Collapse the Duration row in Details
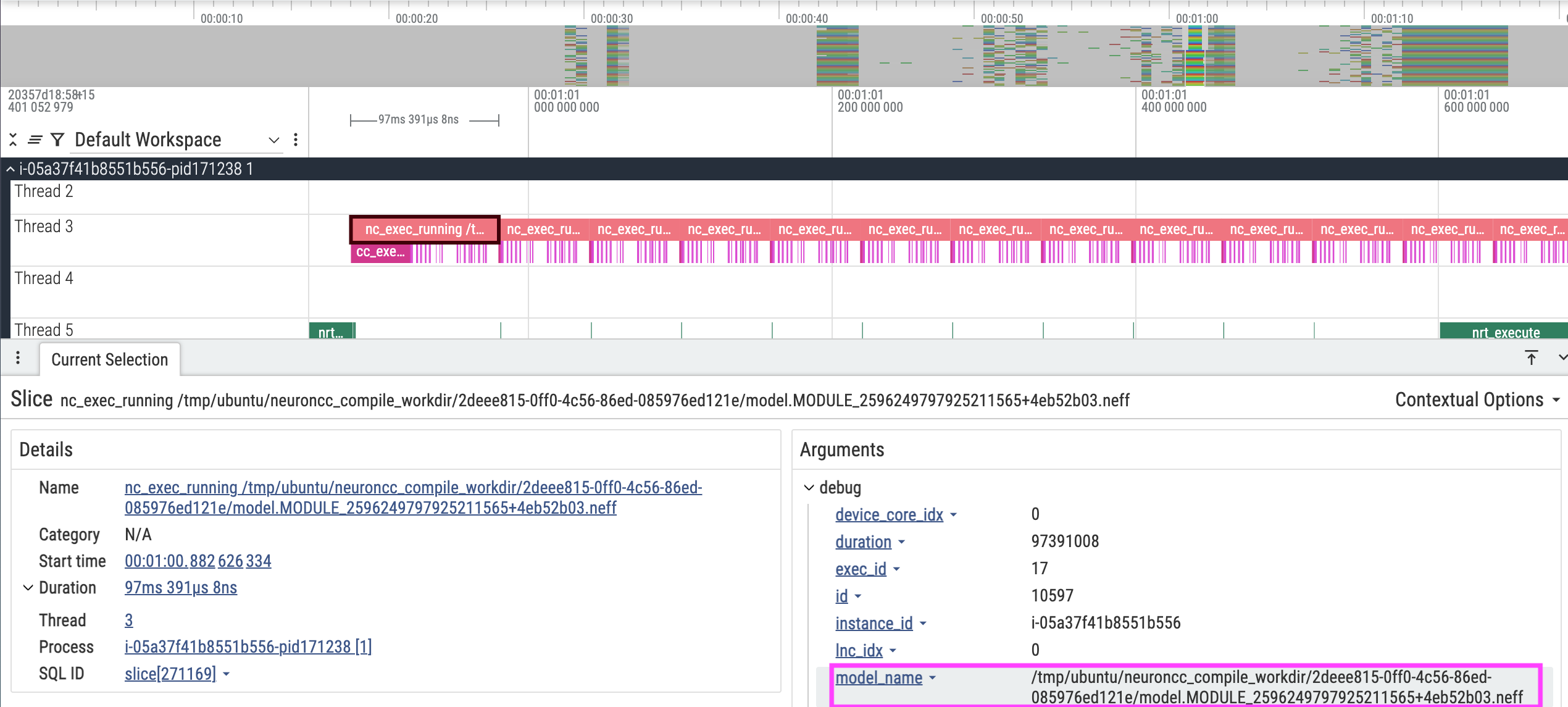Image resolution: width=1568 pixels, height=707 pixels. [27, 587]
